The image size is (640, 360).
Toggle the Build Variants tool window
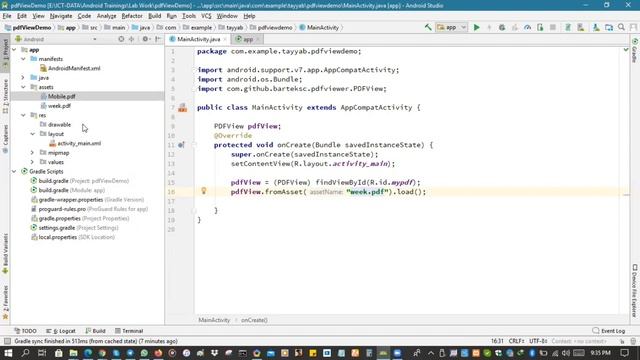pyautogui.click(x=5, y=253)
